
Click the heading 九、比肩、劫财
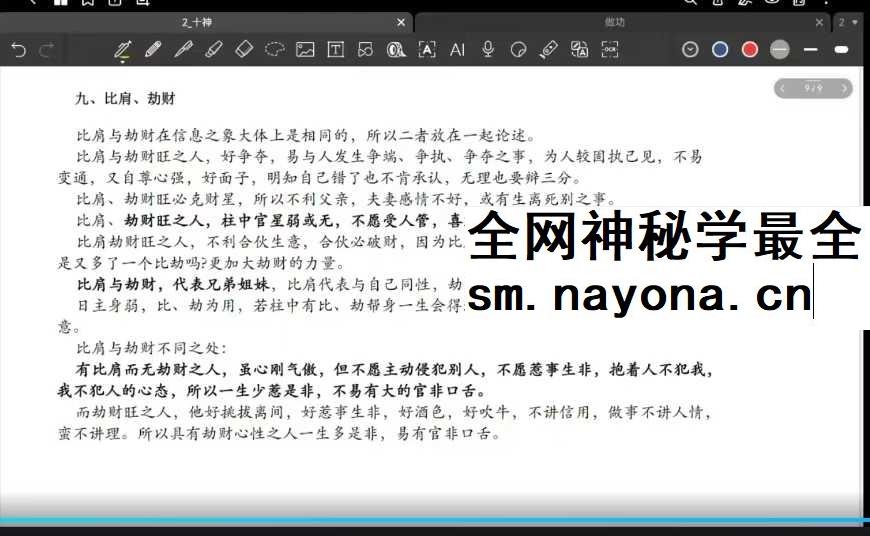[x=125, y=99]
